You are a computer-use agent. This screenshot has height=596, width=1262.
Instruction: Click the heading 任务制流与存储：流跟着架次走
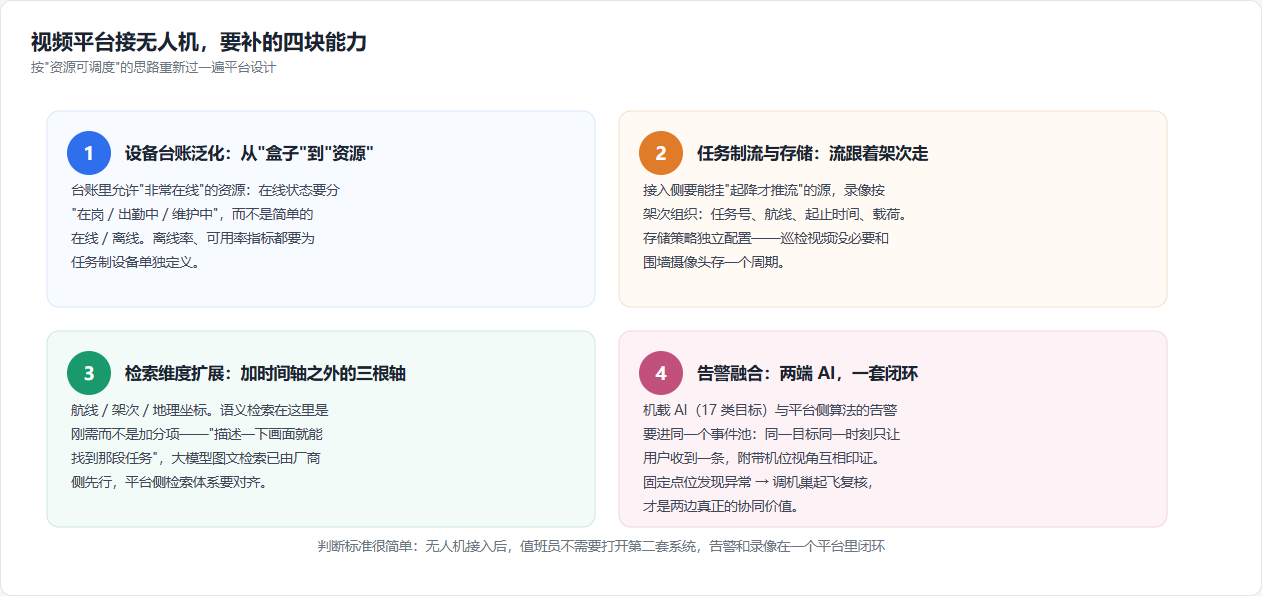click(813, 154)
